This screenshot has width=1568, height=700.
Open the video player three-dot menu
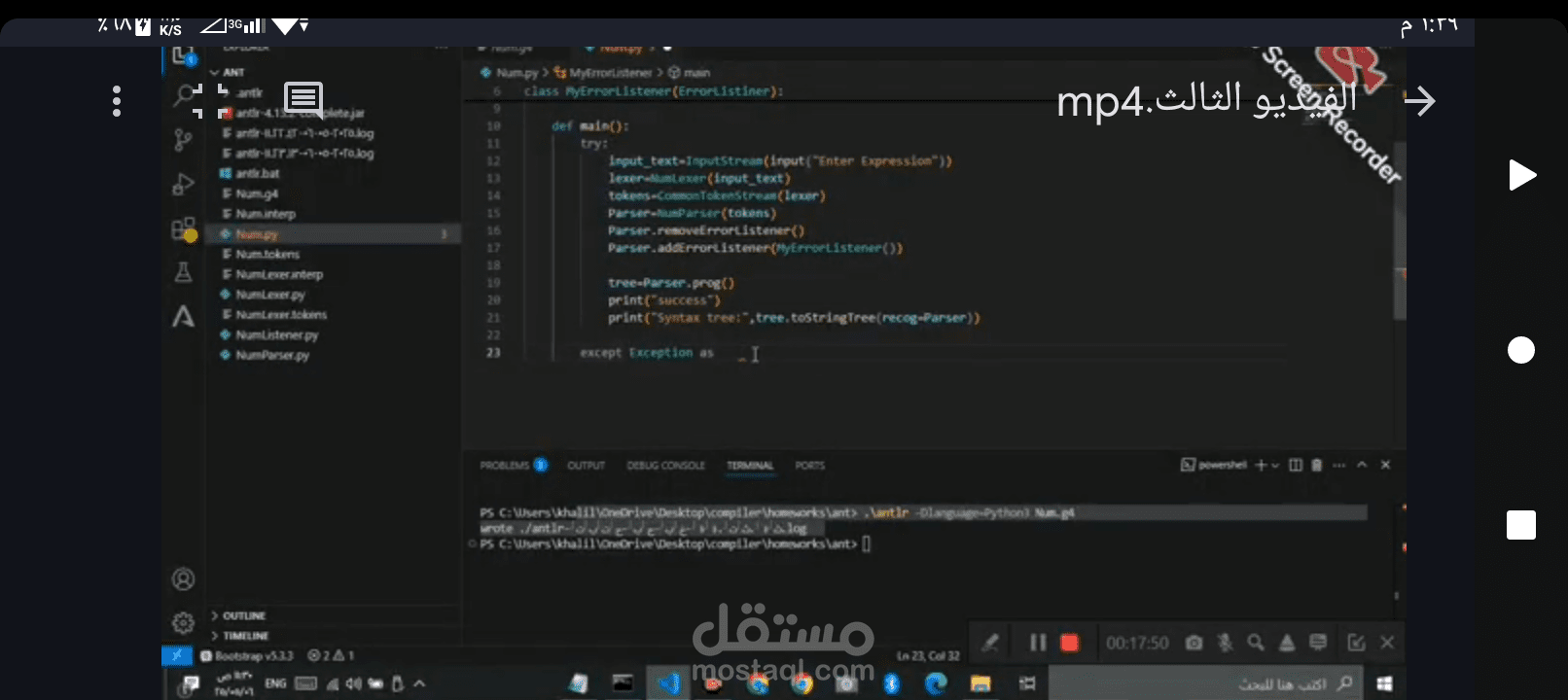(x=117, y=101)
